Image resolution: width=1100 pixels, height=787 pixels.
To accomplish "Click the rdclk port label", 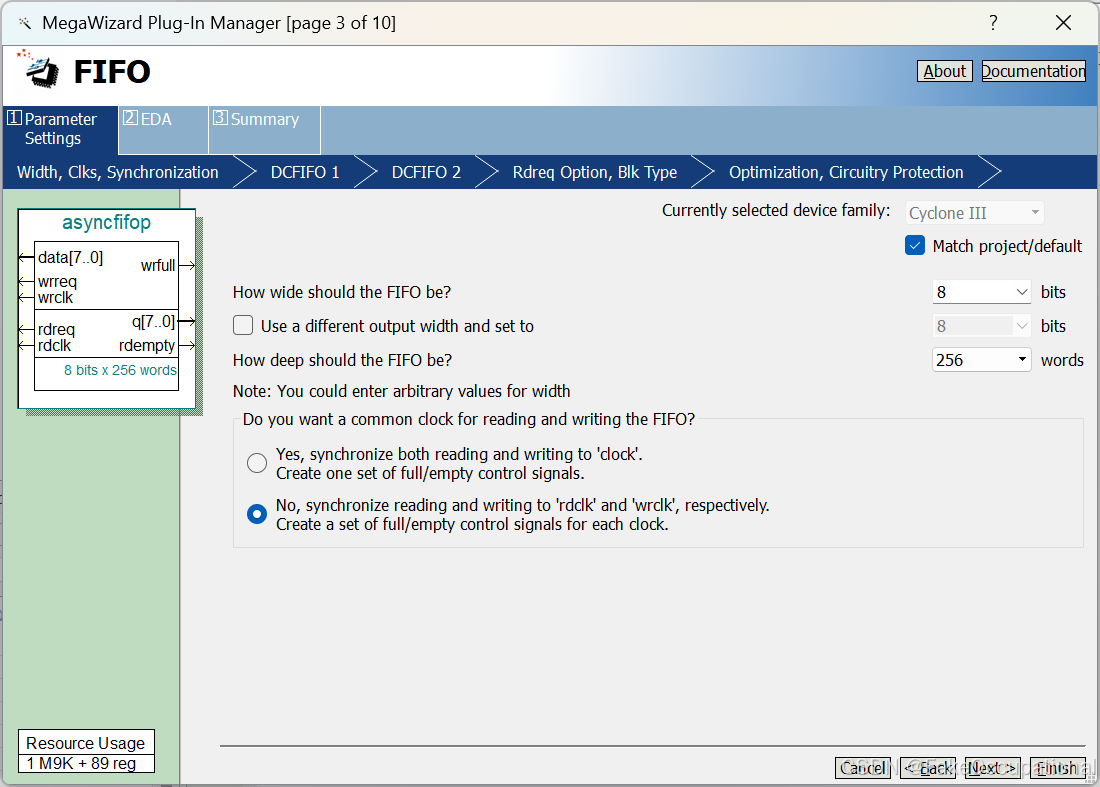I will tap(55, 345).
